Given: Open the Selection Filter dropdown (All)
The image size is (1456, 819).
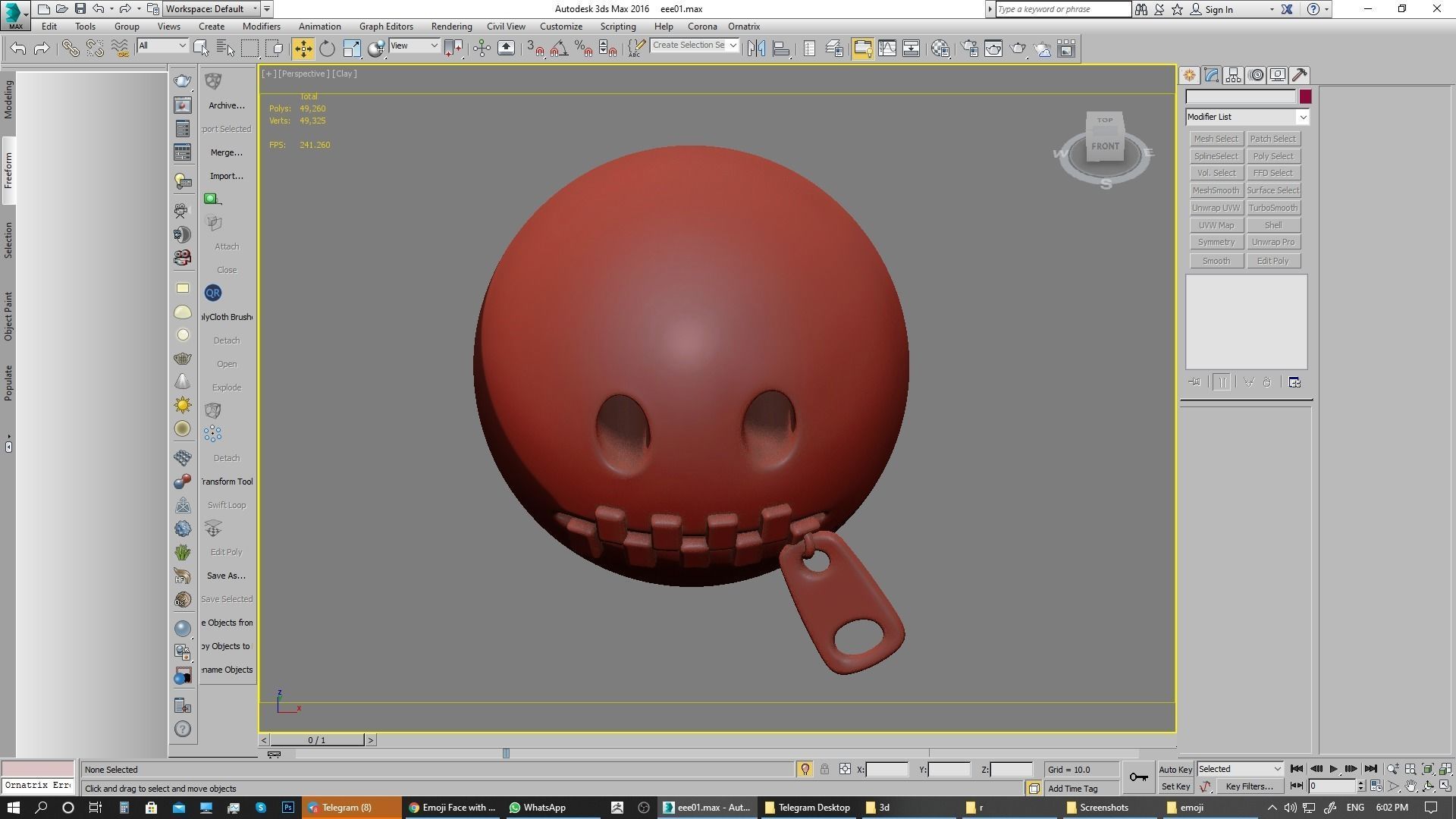Looking at the screenshot, I should 162,45.
